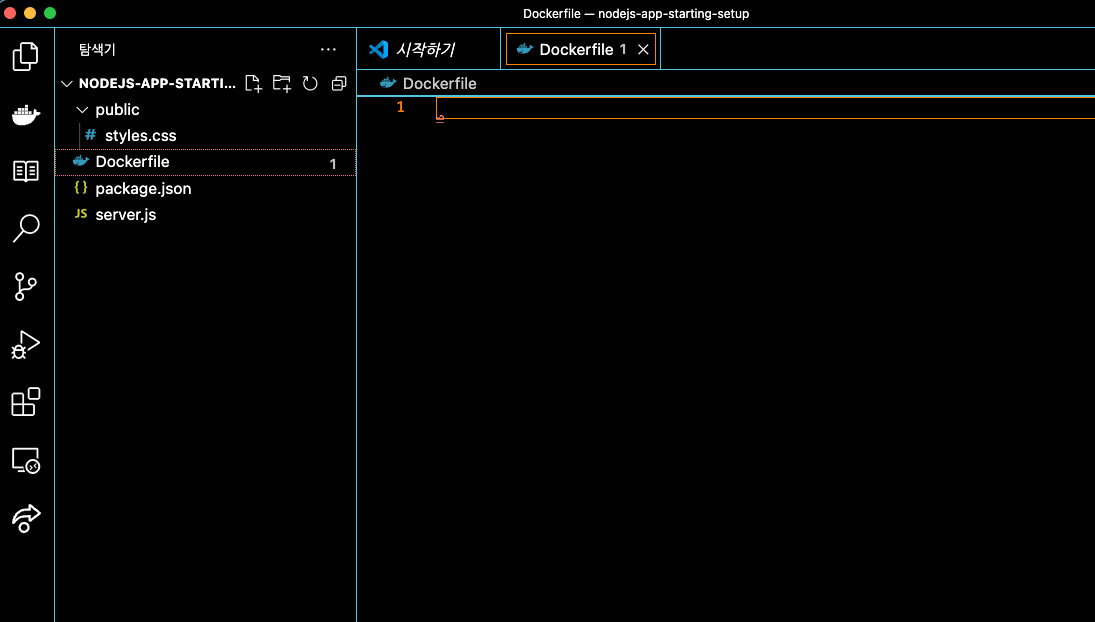Switch to the 시작하기 tab
Screen dimensions: 1095x622
[x=428, y=50]
